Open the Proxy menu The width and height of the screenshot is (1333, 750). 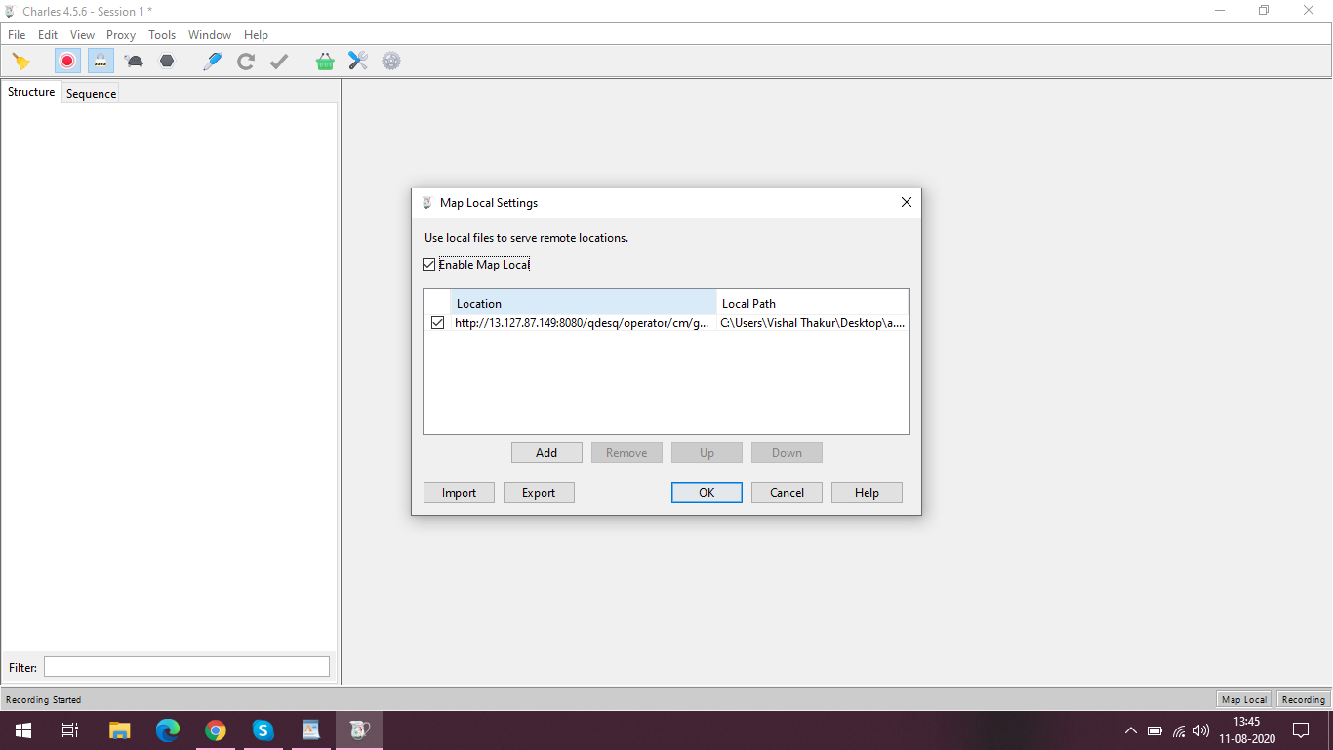click(x=120, y=34)
